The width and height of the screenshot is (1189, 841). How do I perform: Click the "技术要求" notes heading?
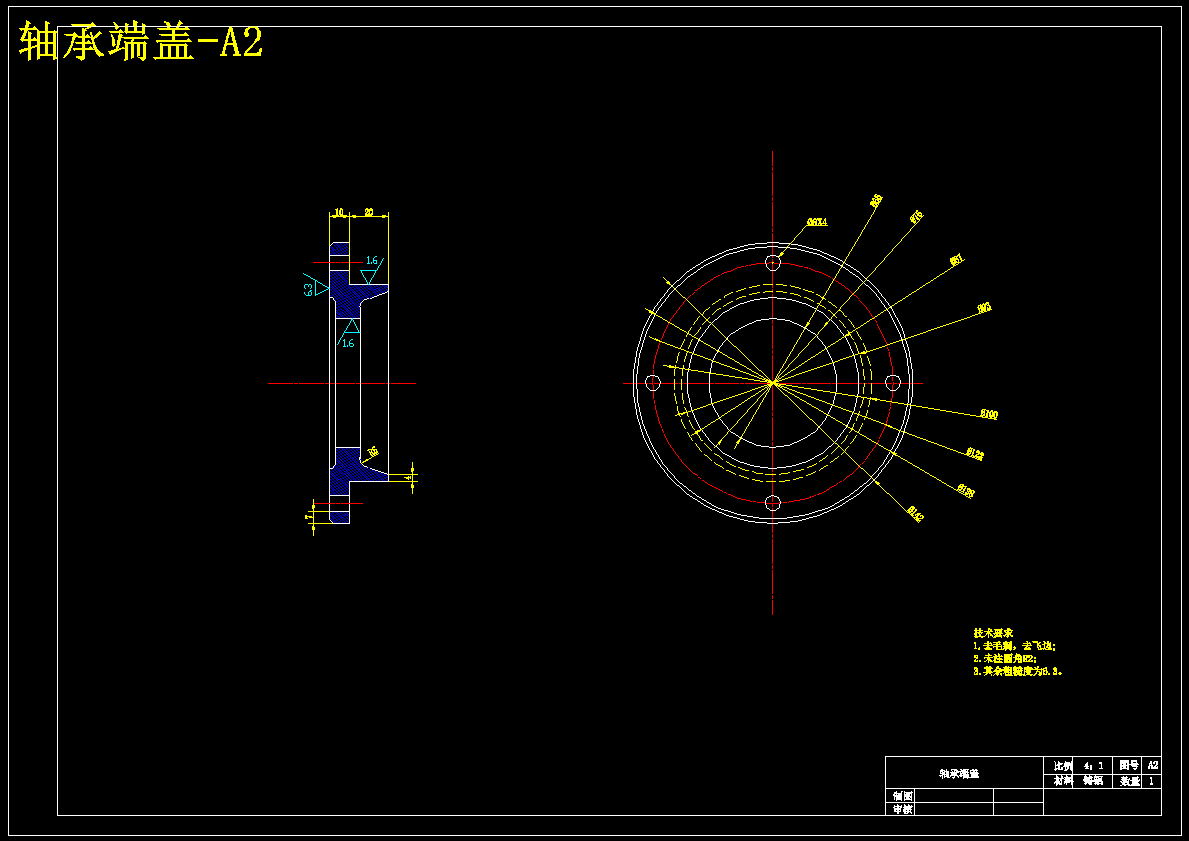pyautogui.click(x=993, y=632)
